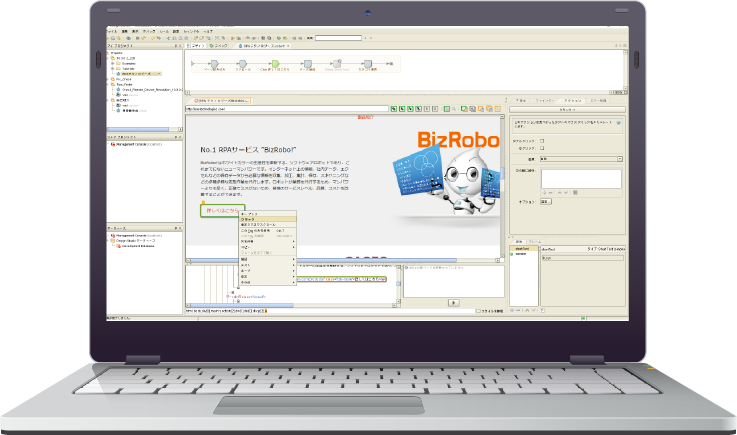
Task: Open the 座標 dropdown in the action panel
Action: (x=581, y=159)
